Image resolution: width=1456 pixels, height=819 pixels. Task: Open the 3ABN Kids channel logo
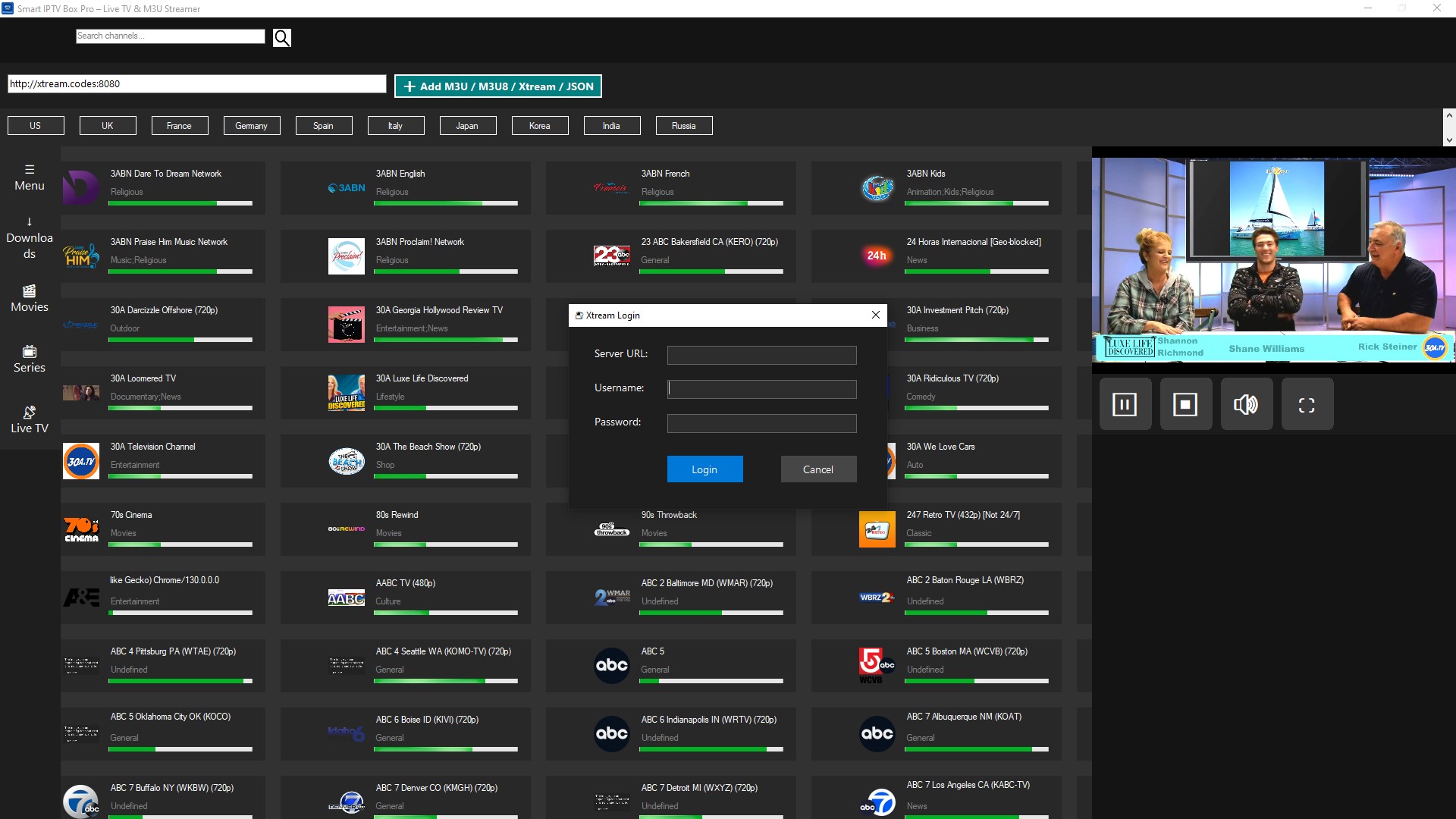(877, 187)
